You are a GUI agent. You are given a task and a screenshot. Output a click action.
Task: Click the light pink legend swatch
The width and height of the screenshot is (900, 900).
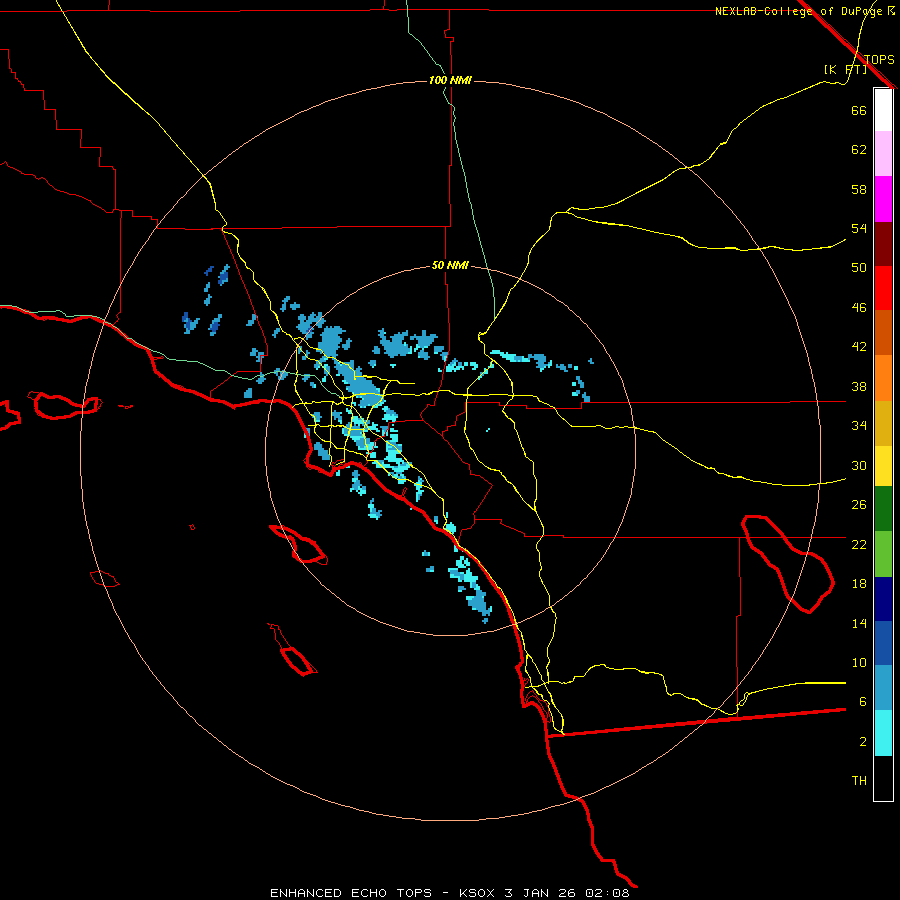883,154
